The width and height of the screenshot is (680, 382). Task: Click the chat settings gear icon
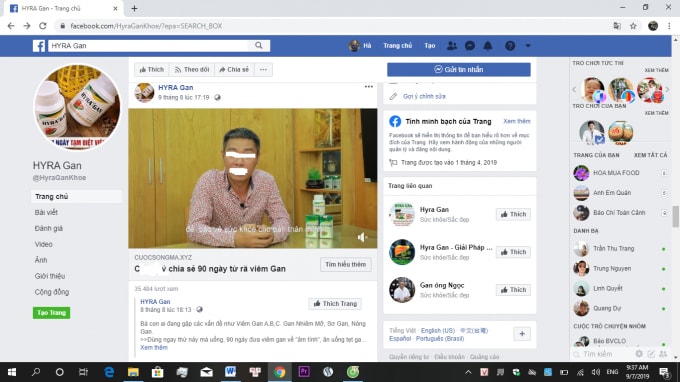click(639, 354)
